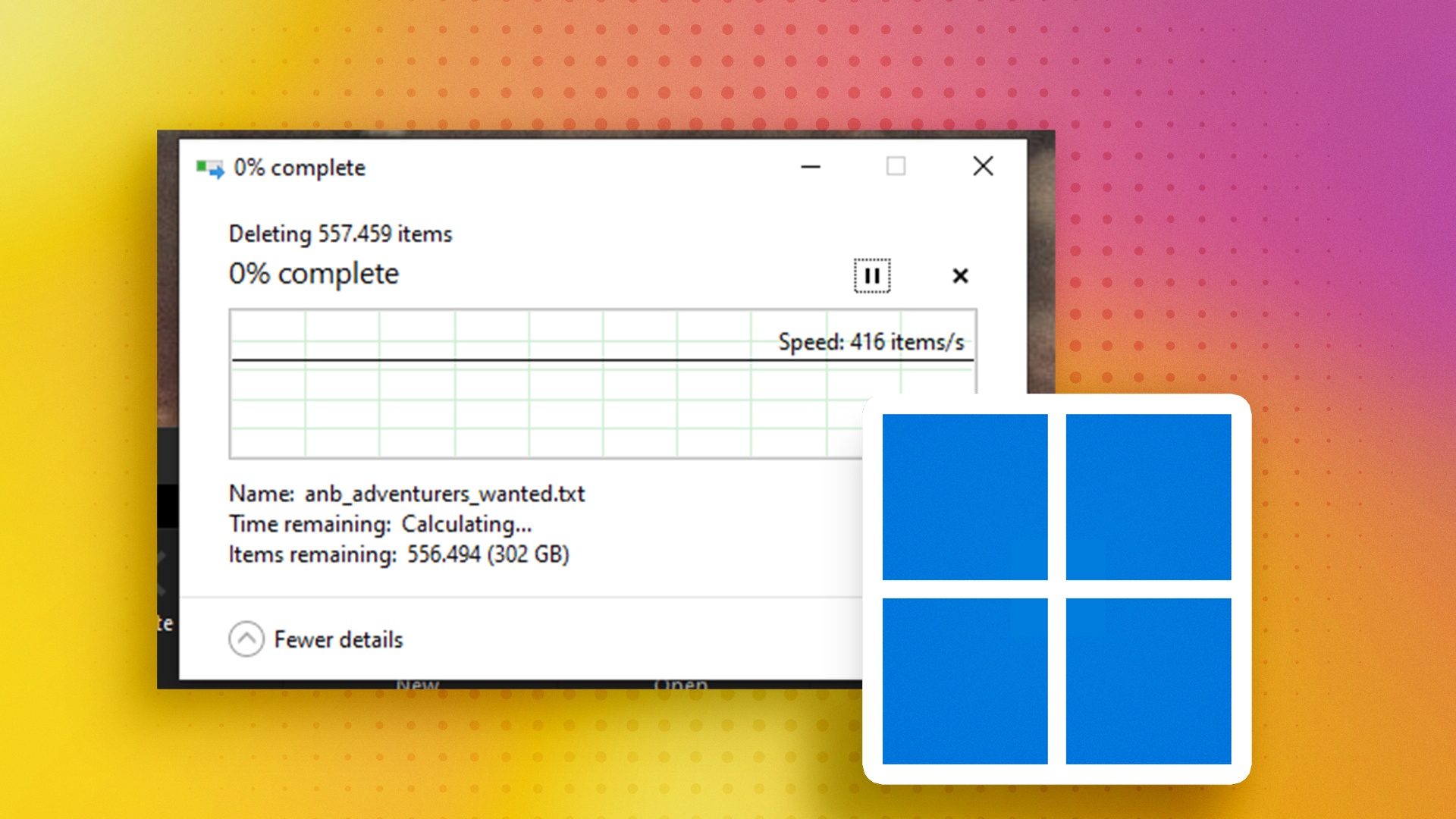Click the large '0% complete' status text

314,274
